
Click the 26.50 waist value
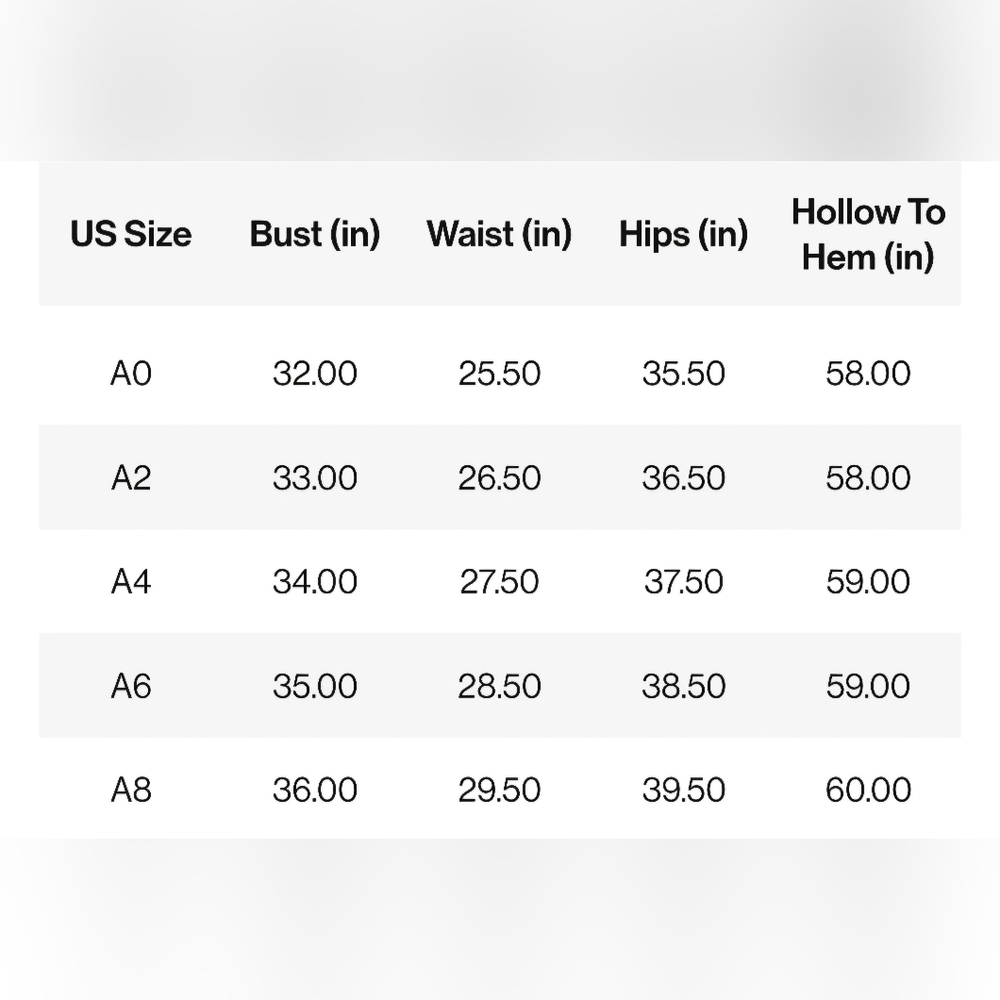click(499, 478)
